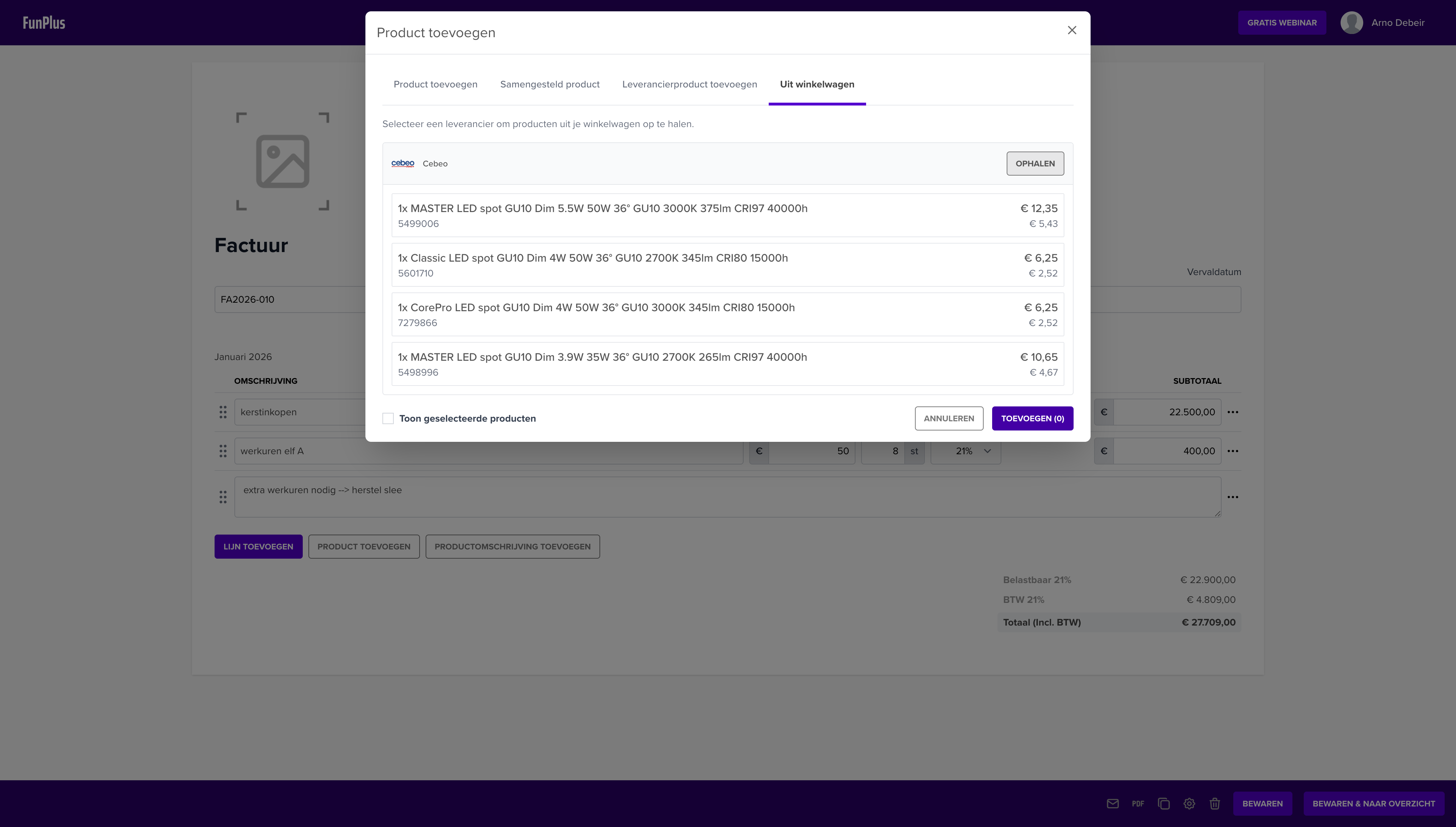Image resolution: width=1456 pixels, height=827 pixels.
Task: Open the three-dot menu for werkuren elf A
Action: [1232, 451]
